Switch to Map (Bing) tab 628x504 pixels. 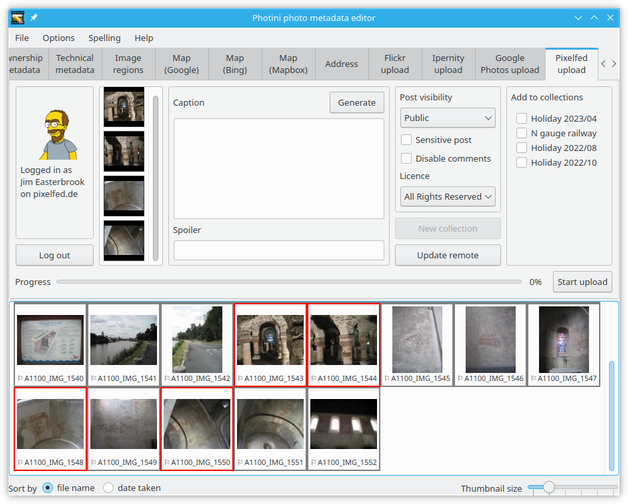point(235,64)
